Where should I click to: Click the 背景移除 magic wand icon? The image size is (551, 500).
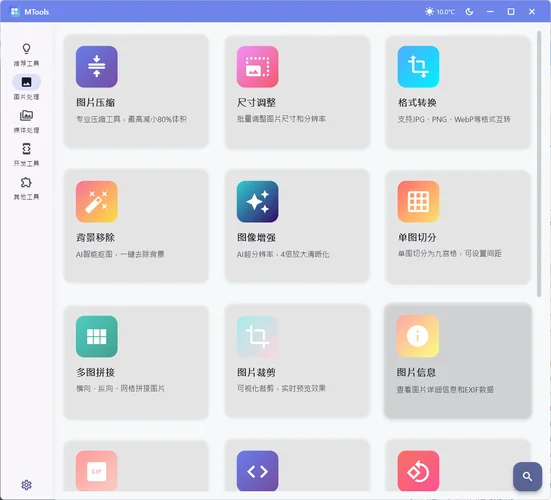coord(97,202)
